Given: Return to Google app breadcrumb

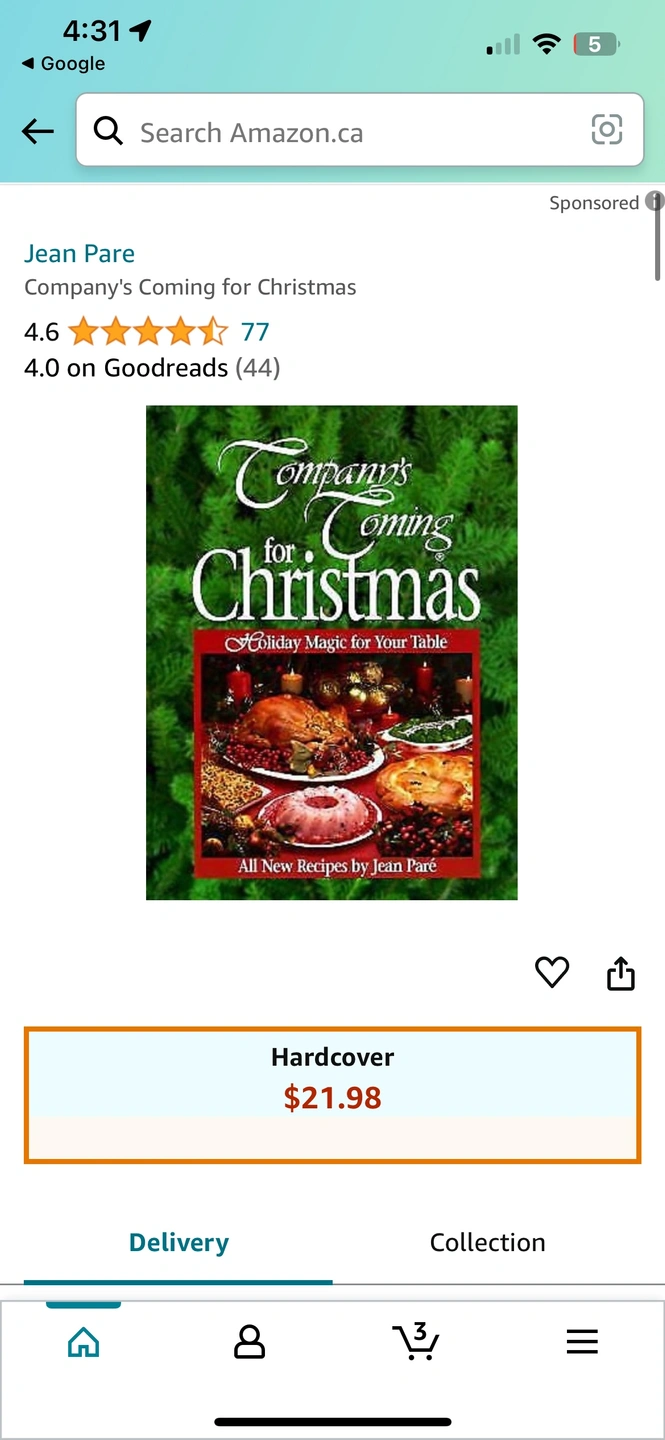Looking at the screenshot, I should [x=63, y=63].
